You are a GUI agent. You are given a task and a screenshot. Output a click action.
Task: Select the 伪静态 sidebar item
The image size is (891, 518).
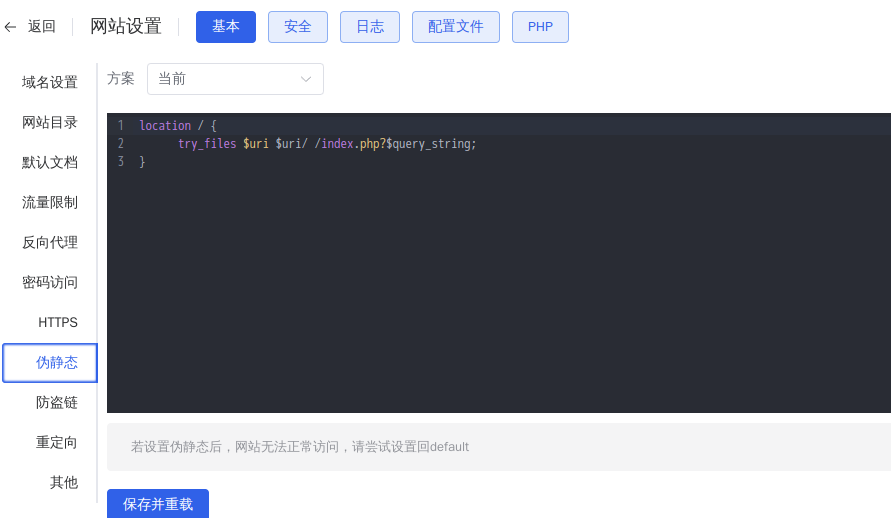point(50,362)
